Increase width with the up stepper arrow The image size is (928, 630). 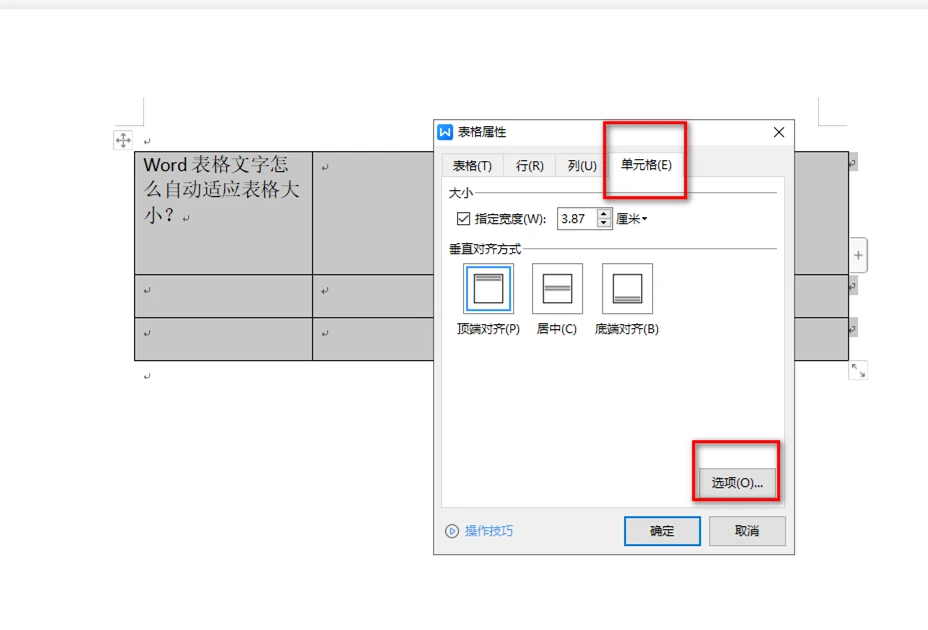pos(604,214)
